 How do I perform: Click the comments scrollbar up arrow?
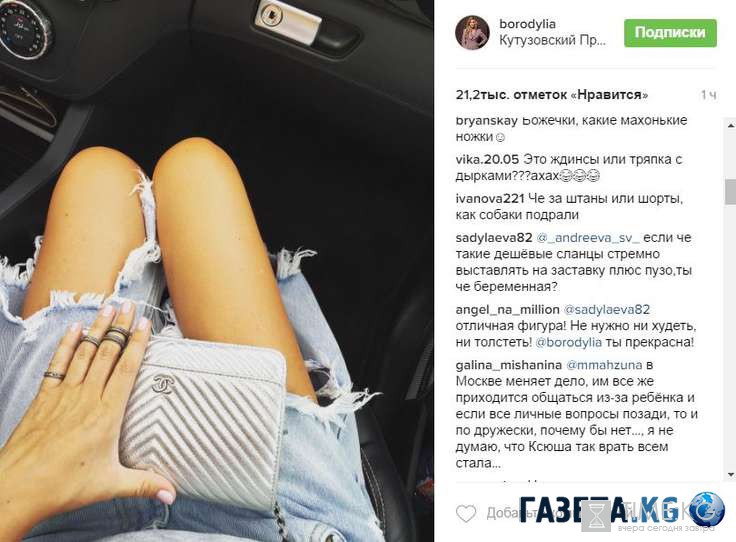click(x=731, y=126)
